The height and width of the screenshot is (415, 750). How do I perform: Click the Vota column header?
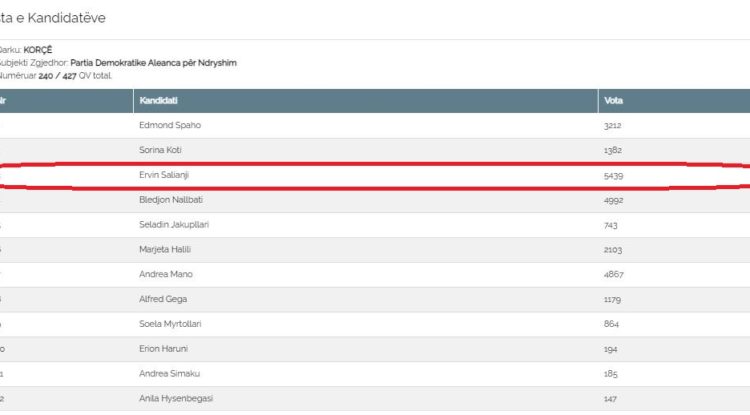[x=614, y=101]
